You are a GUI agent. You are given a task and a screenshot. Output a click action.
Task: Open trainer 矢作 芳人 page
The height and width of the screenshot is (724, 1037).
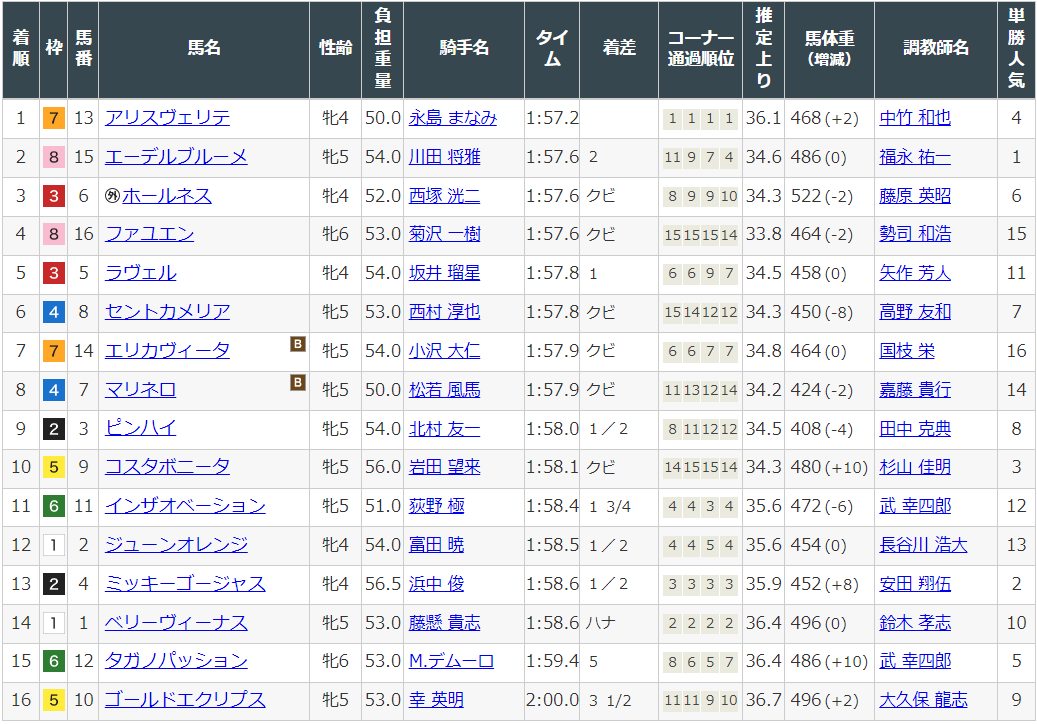tap(915, 273)
